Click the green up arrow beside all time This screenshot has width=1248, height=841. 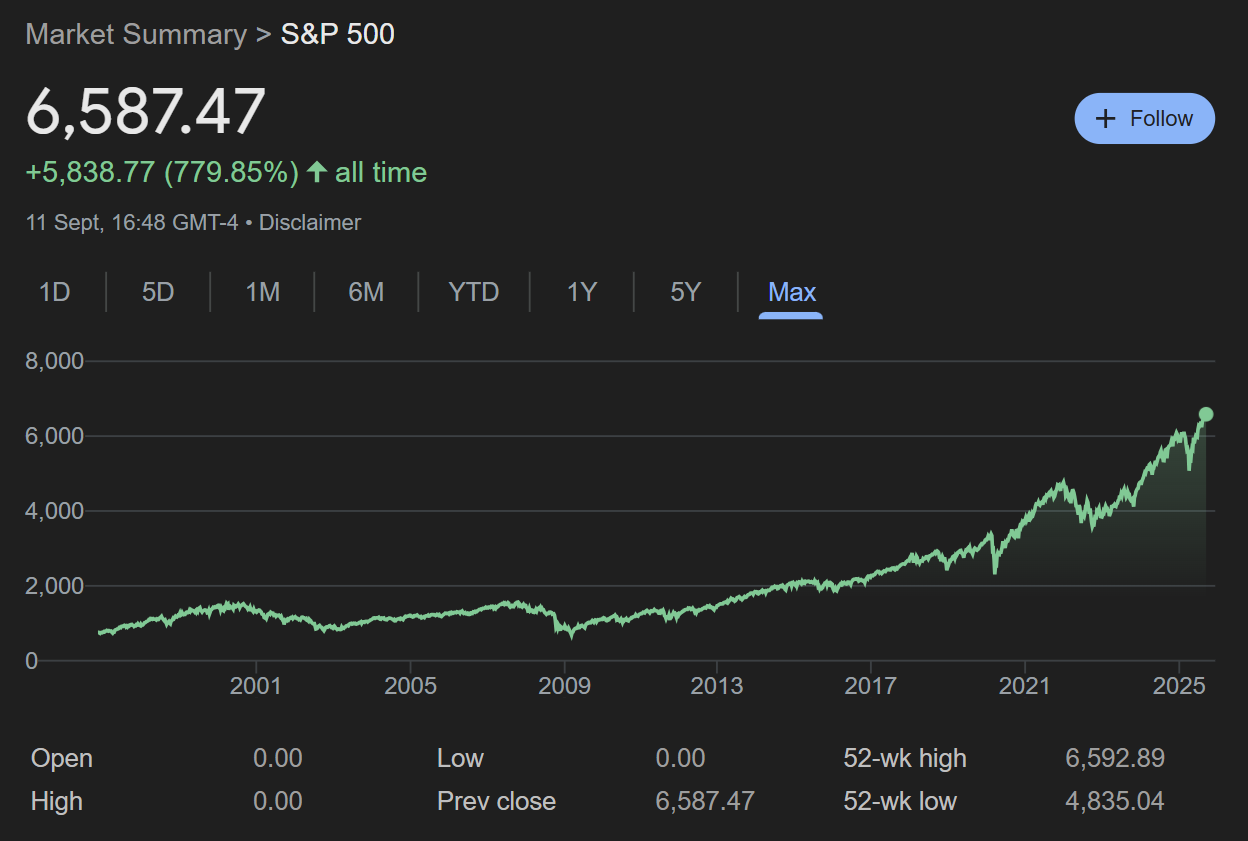(317, 172)
